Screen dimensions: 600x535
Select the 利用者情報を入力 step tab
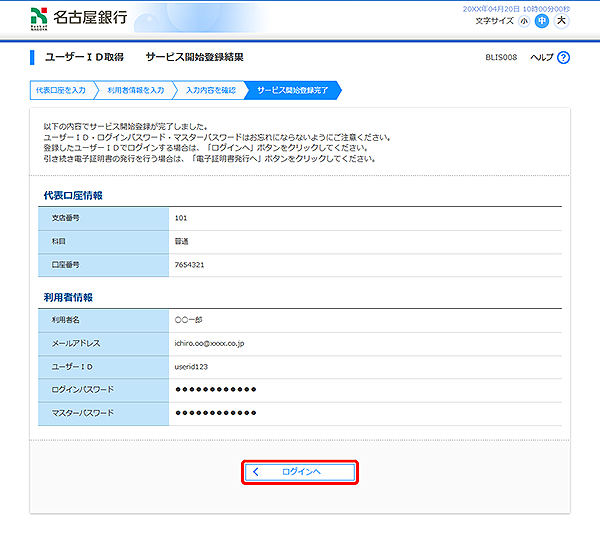[x=135, y=90]
